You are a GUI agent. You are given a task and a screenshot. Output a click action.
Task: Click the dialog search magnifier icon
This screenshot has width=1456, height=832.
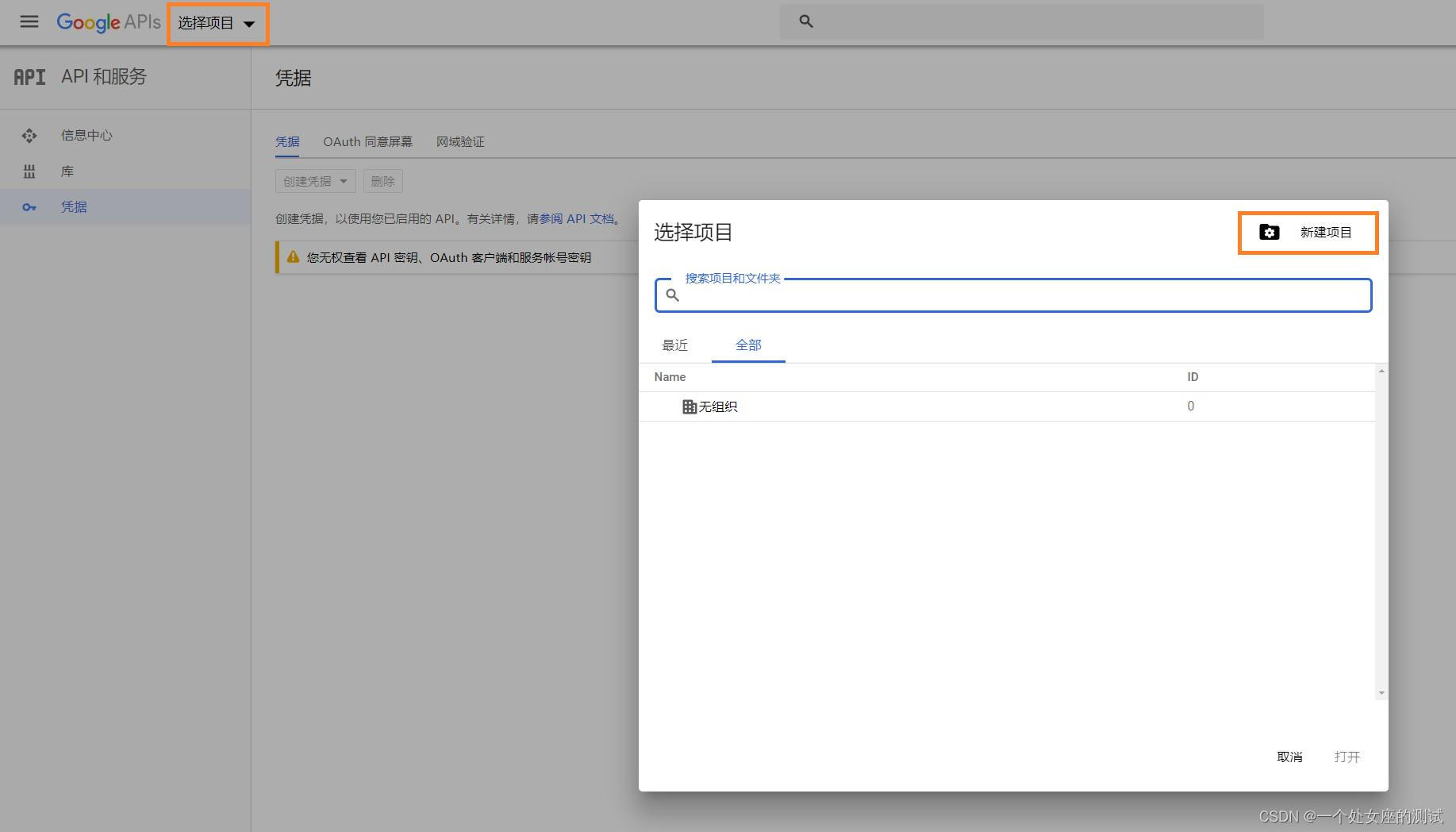tap(672, 295)
